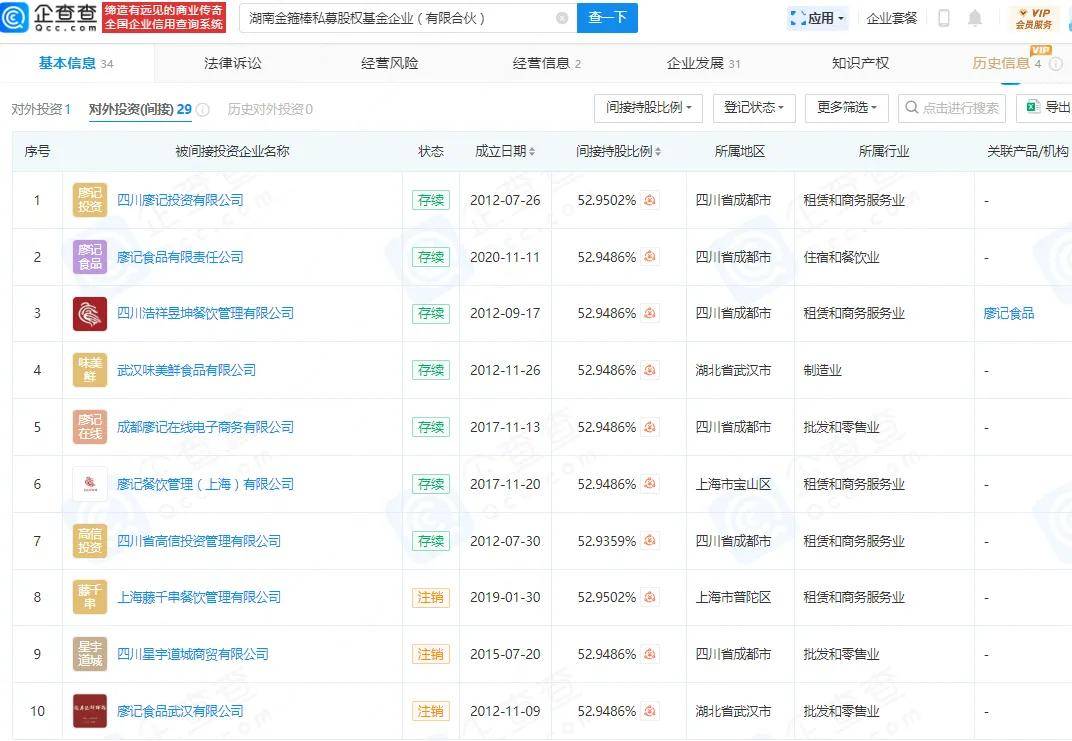The width and height of the screenshot is (1072, 741).
Task: Click the 住宿和餐饮业 industry cell
Action: click(x=842, y=257)
